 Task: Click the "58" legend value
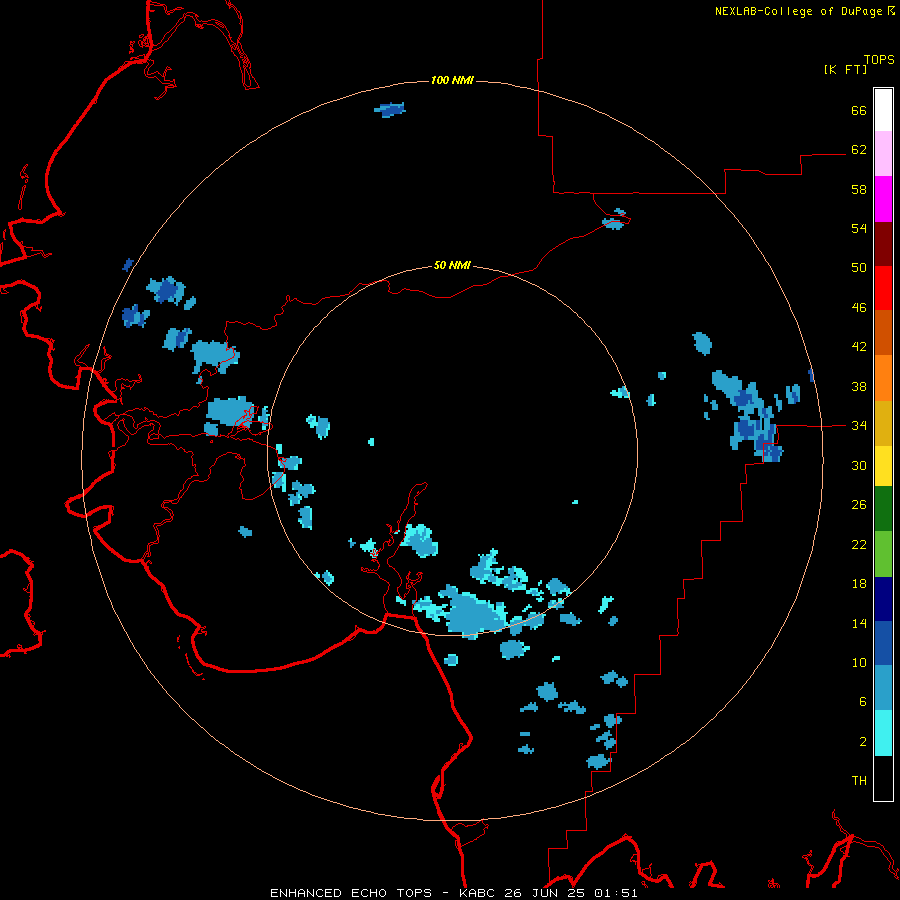pos(859,189)
